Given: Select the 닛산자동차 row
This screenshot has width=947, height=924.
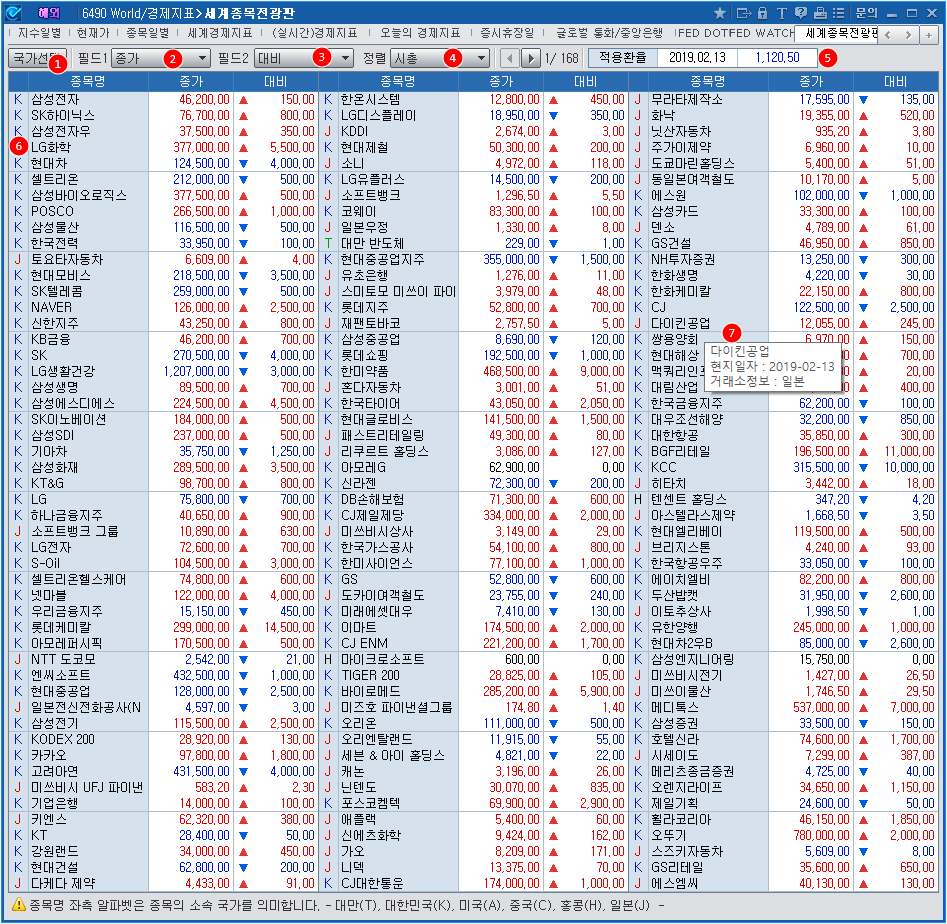Looking at the screenshot, I should pyautogui.click(x=784, y=131).
